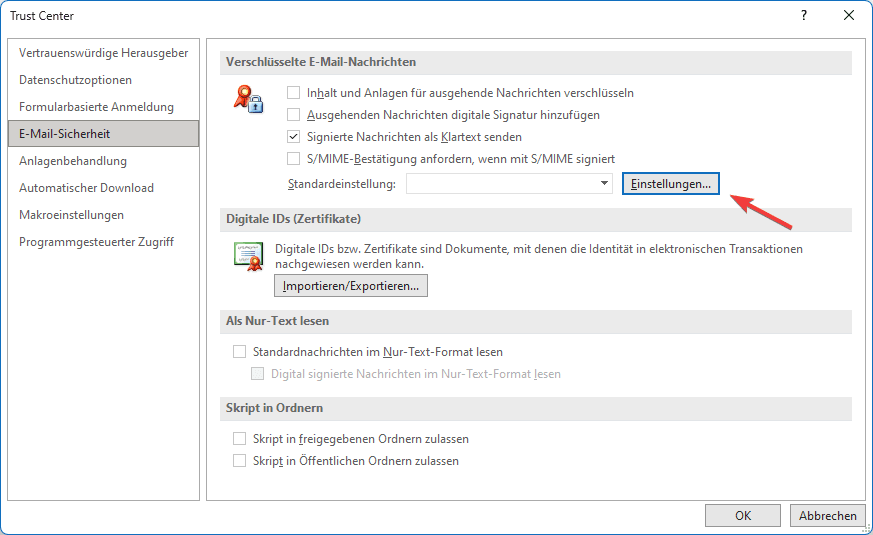This screenshot has height=535, width=873.
Task: Go to Makroeinstellungen section
Action: [71, 215]
